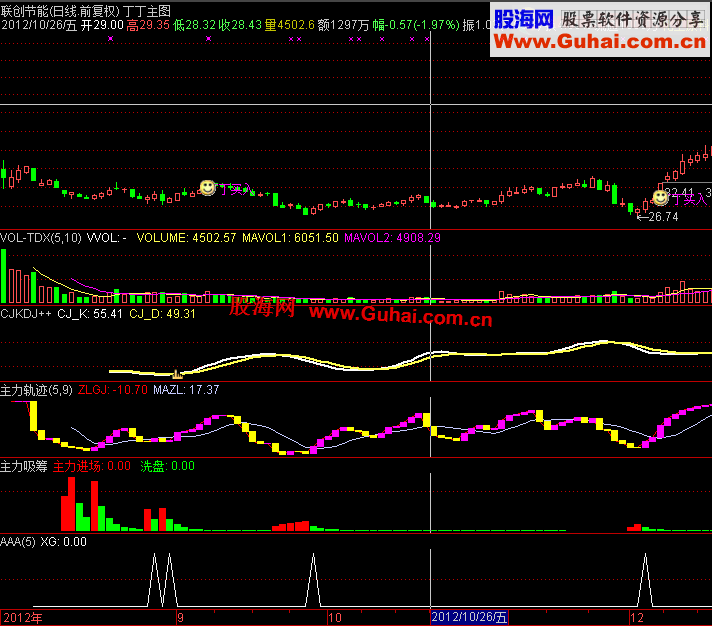Click the tallest red bar in 主力吸筹 panel

pos(71,504)
